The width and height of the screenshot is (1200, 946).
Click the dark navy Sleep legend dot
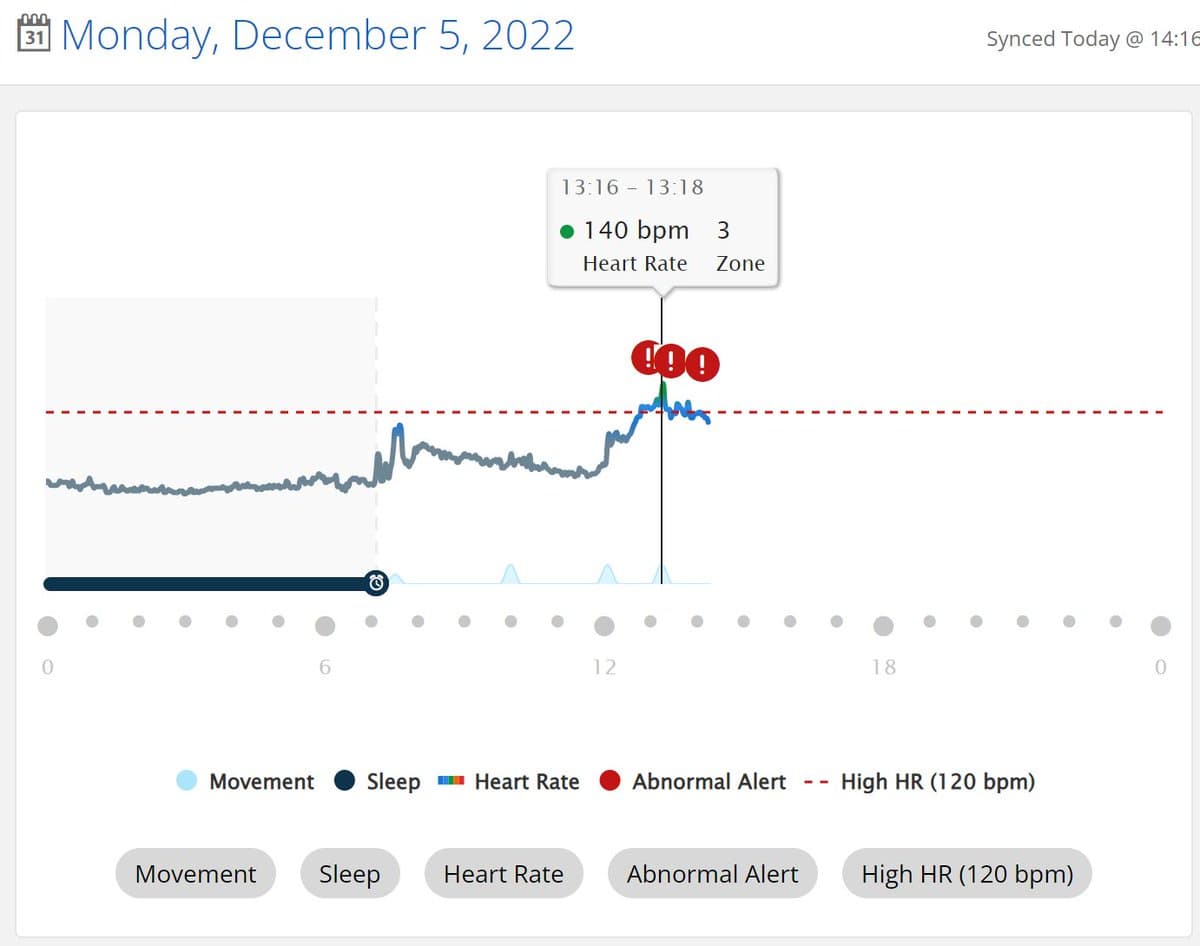coord(345,781)
